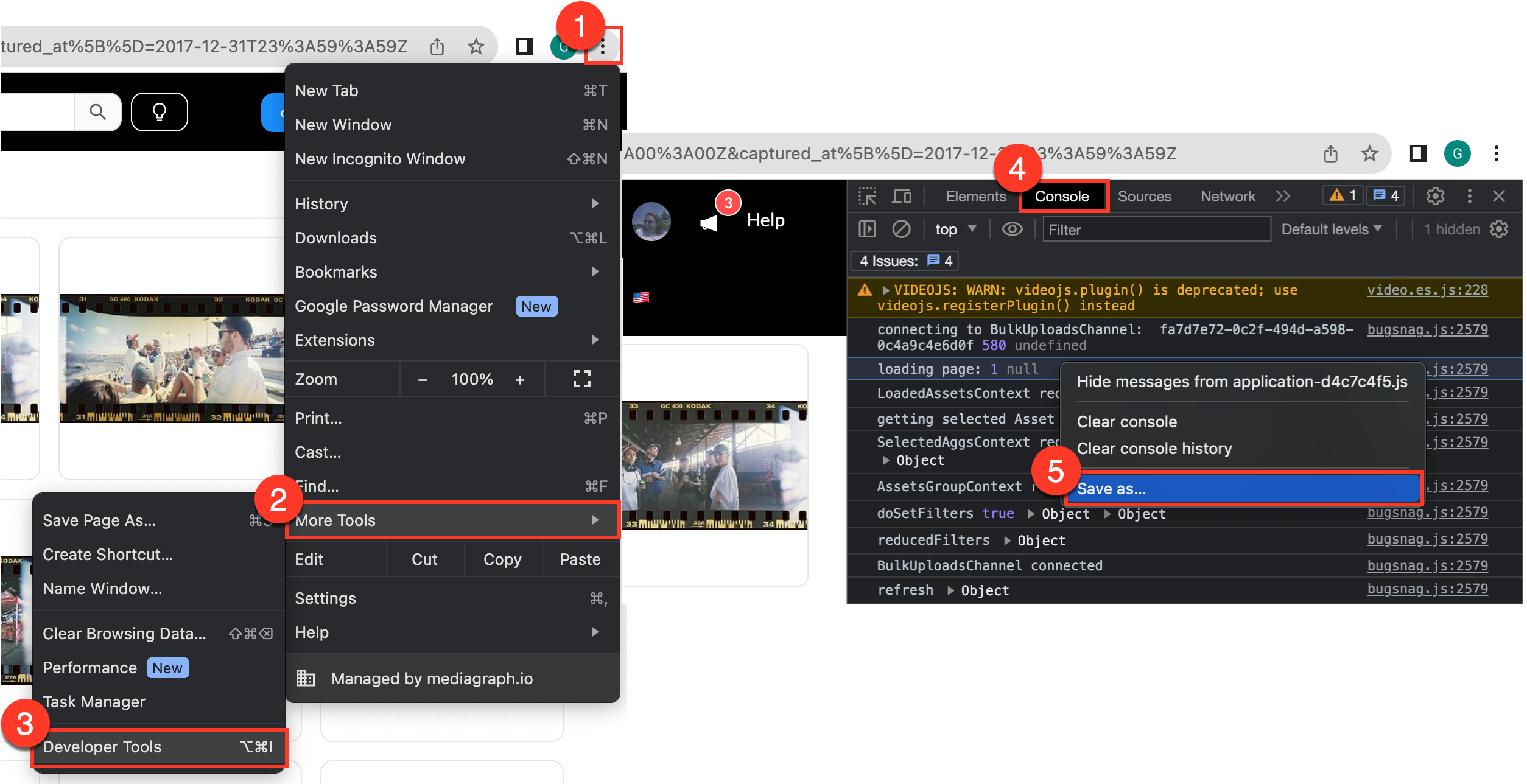This screenshot has height=784, width=1527.
Task: Click the bookmark star in the left address bar
Action: (x=476, y=46)
